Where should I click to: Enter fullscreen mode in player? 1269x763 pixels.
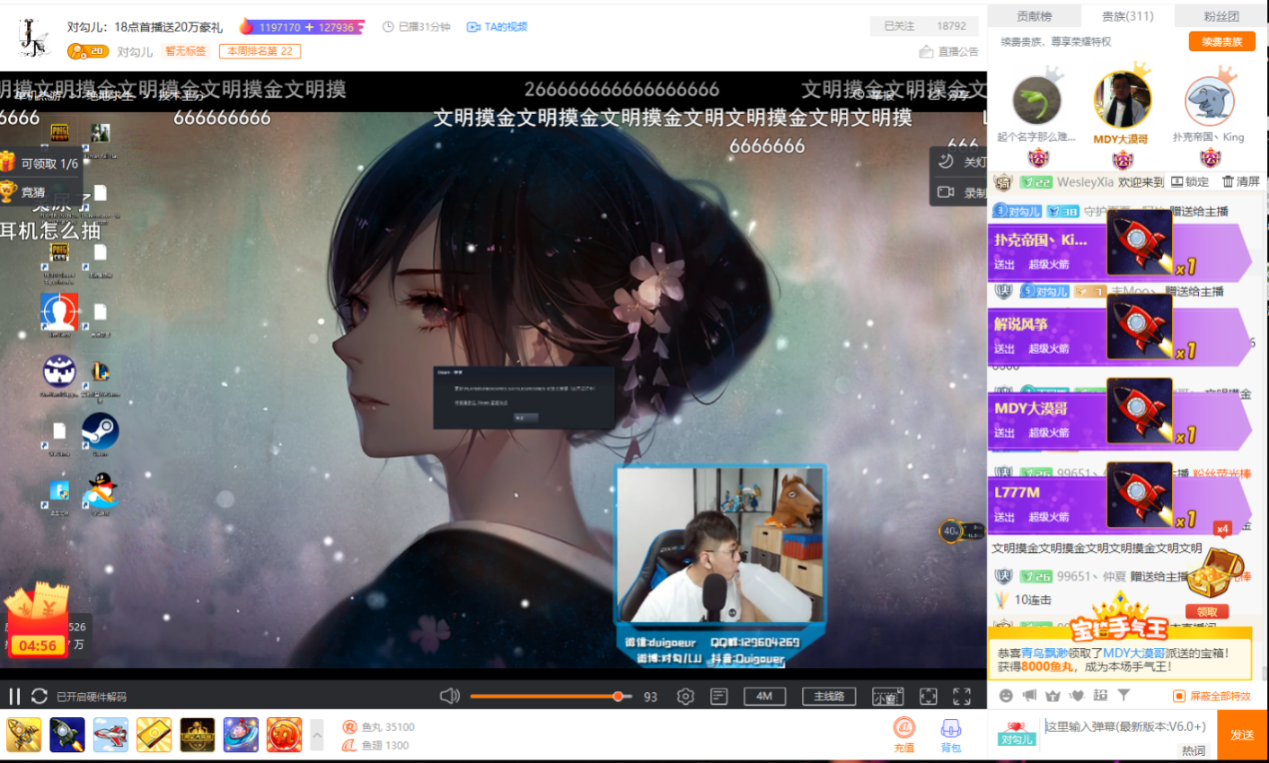click(962, 696)
